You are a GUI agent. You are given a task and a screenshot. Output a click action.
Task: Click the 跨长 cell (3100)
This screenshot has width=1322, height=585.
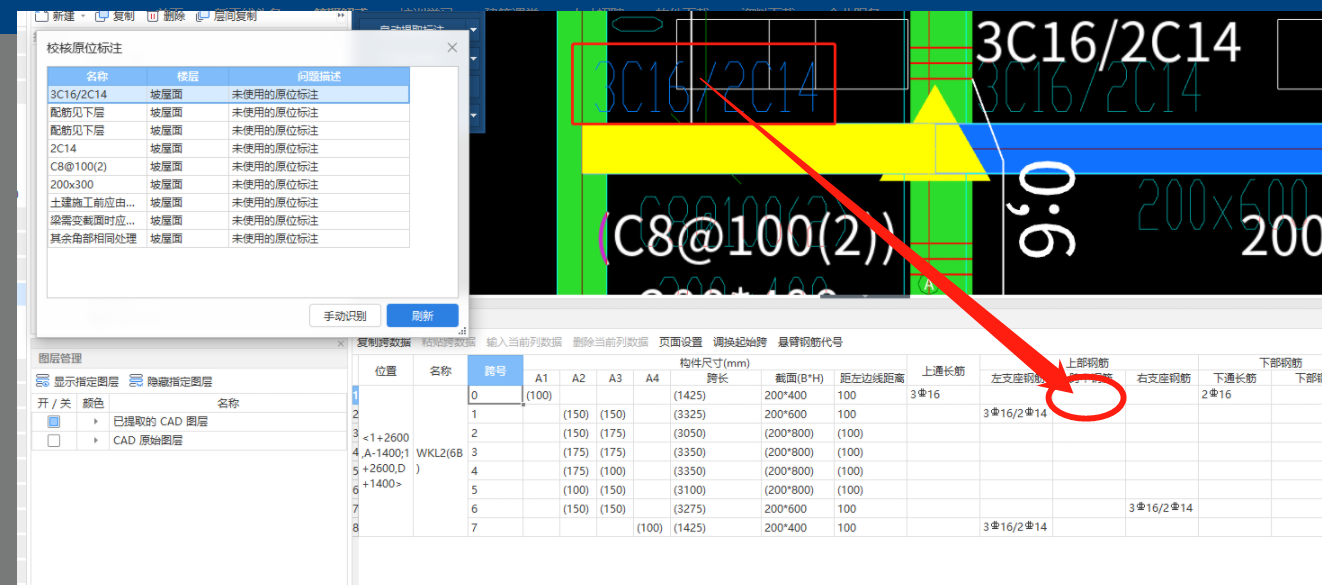(715, 490)
